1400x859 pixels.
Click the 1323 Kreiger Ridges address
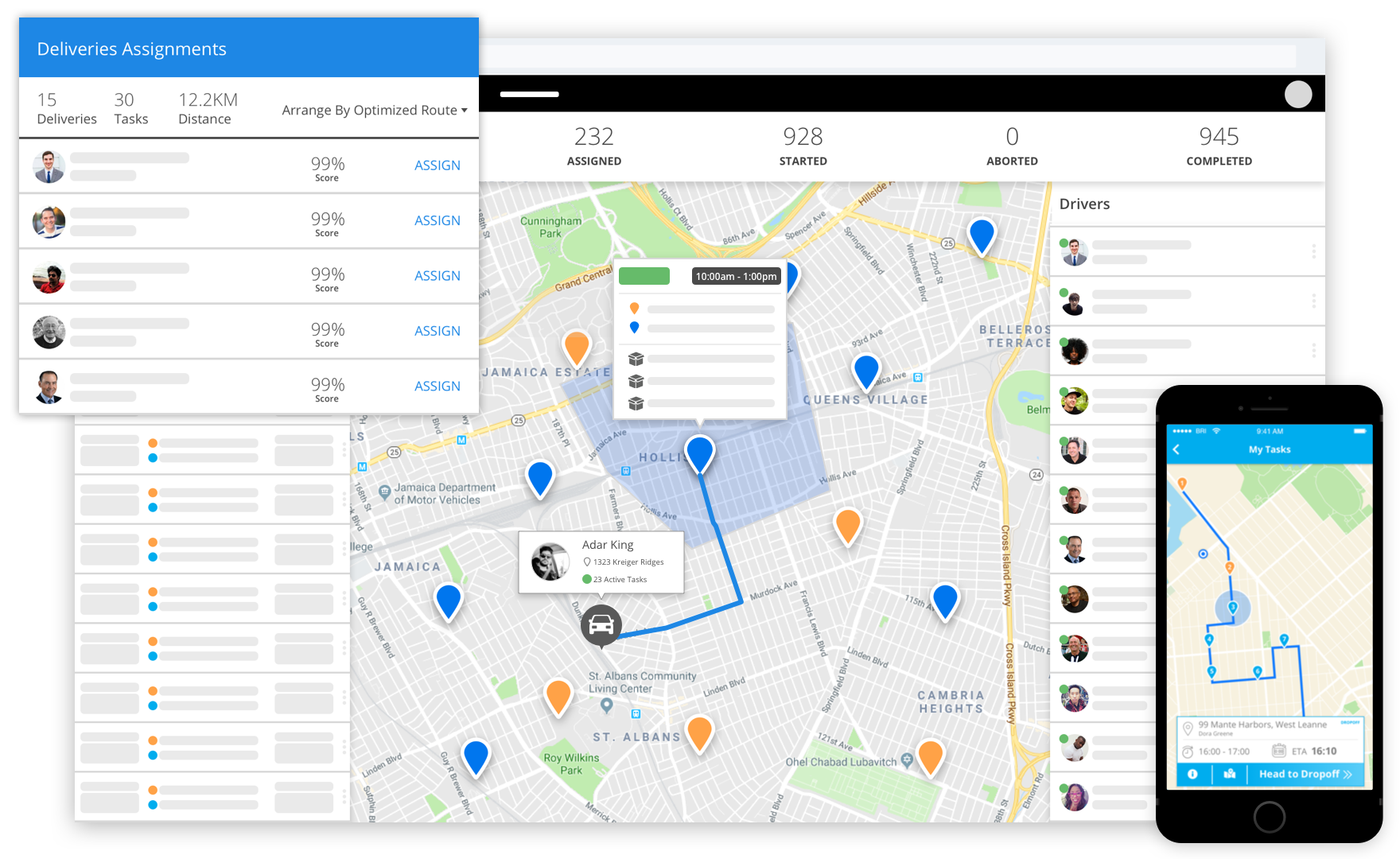tap(623, 562)
